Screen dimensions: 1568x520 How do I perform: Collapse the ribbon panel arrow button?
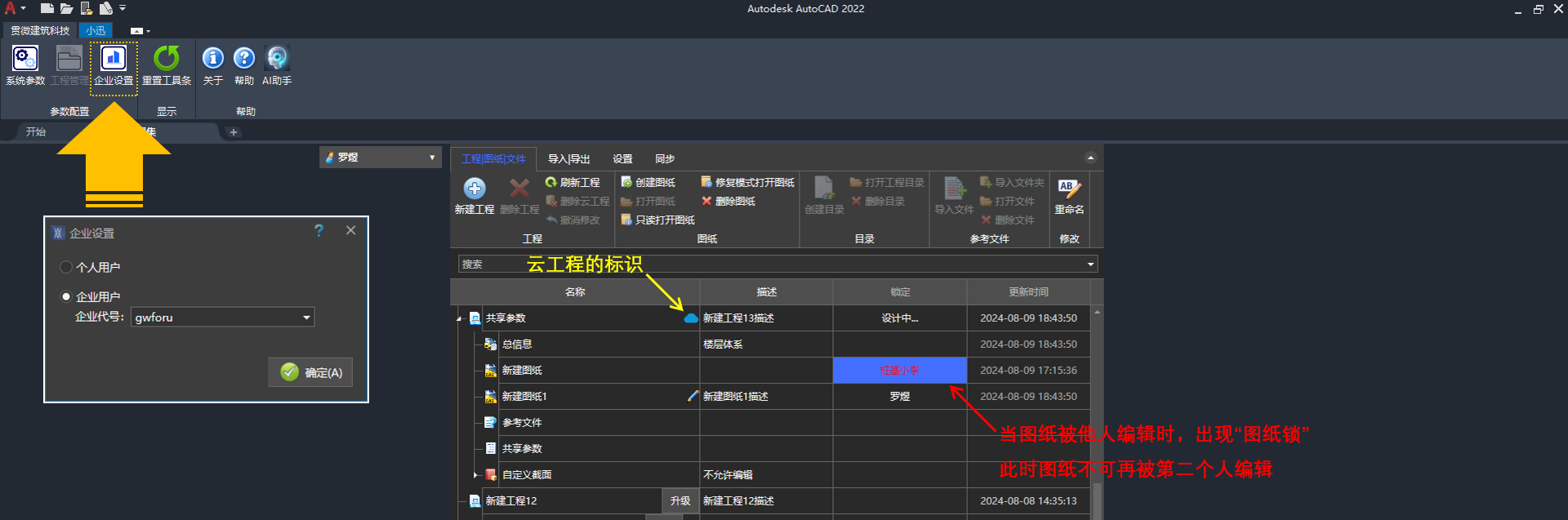pyautogui.click(x=1090, y=158)
